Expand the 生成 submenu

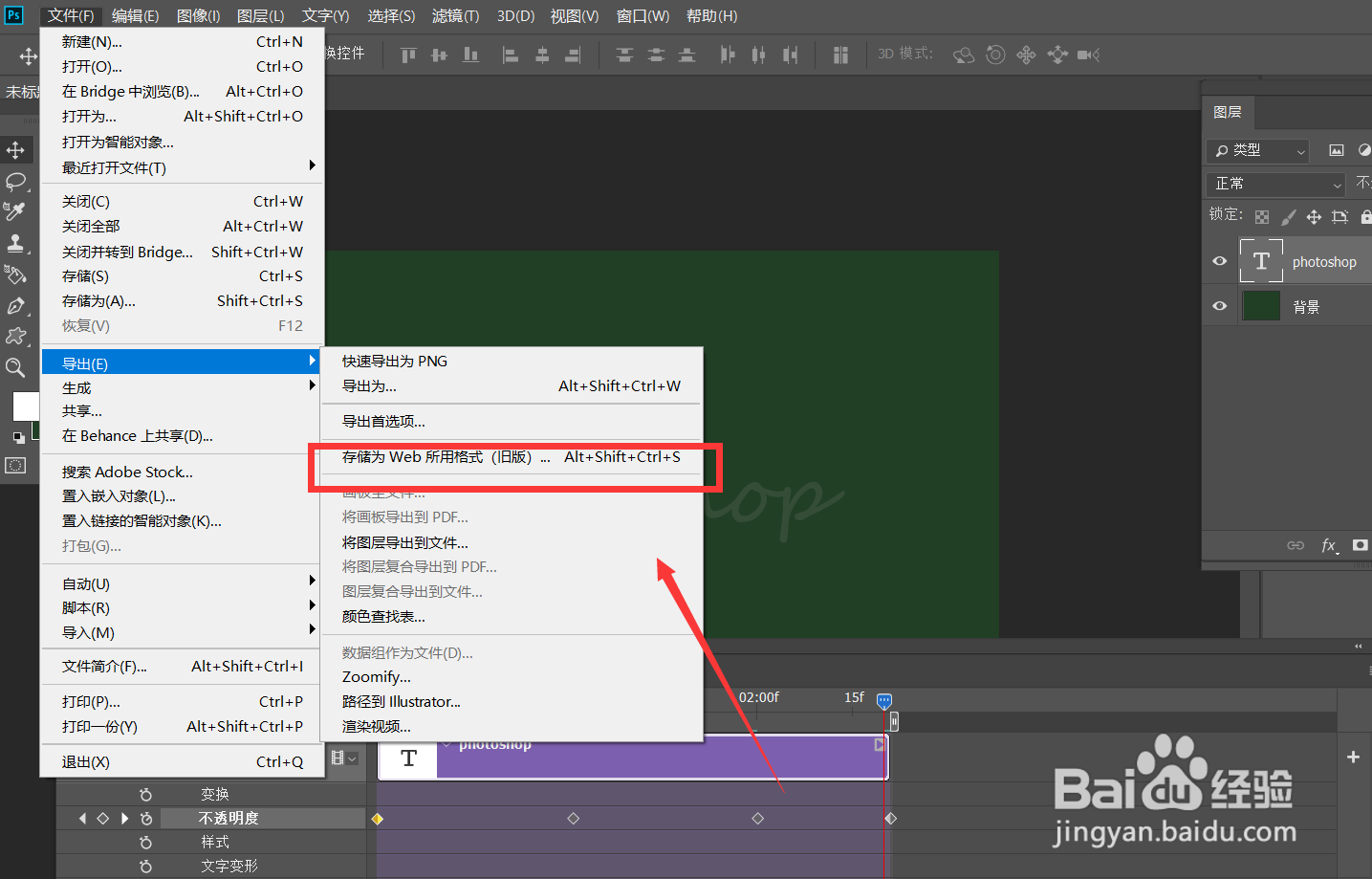(181, 387)
